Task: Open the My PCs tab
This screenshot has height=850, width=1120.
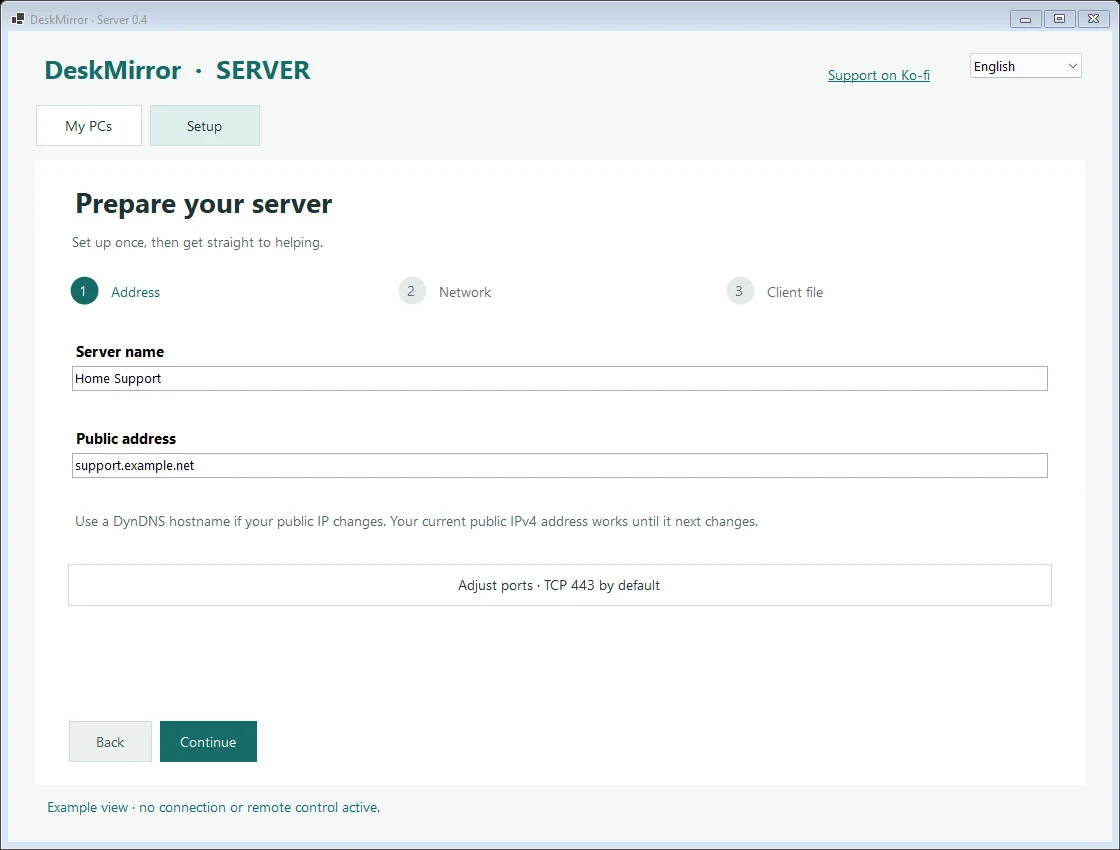Action: [x=89, y=126]
